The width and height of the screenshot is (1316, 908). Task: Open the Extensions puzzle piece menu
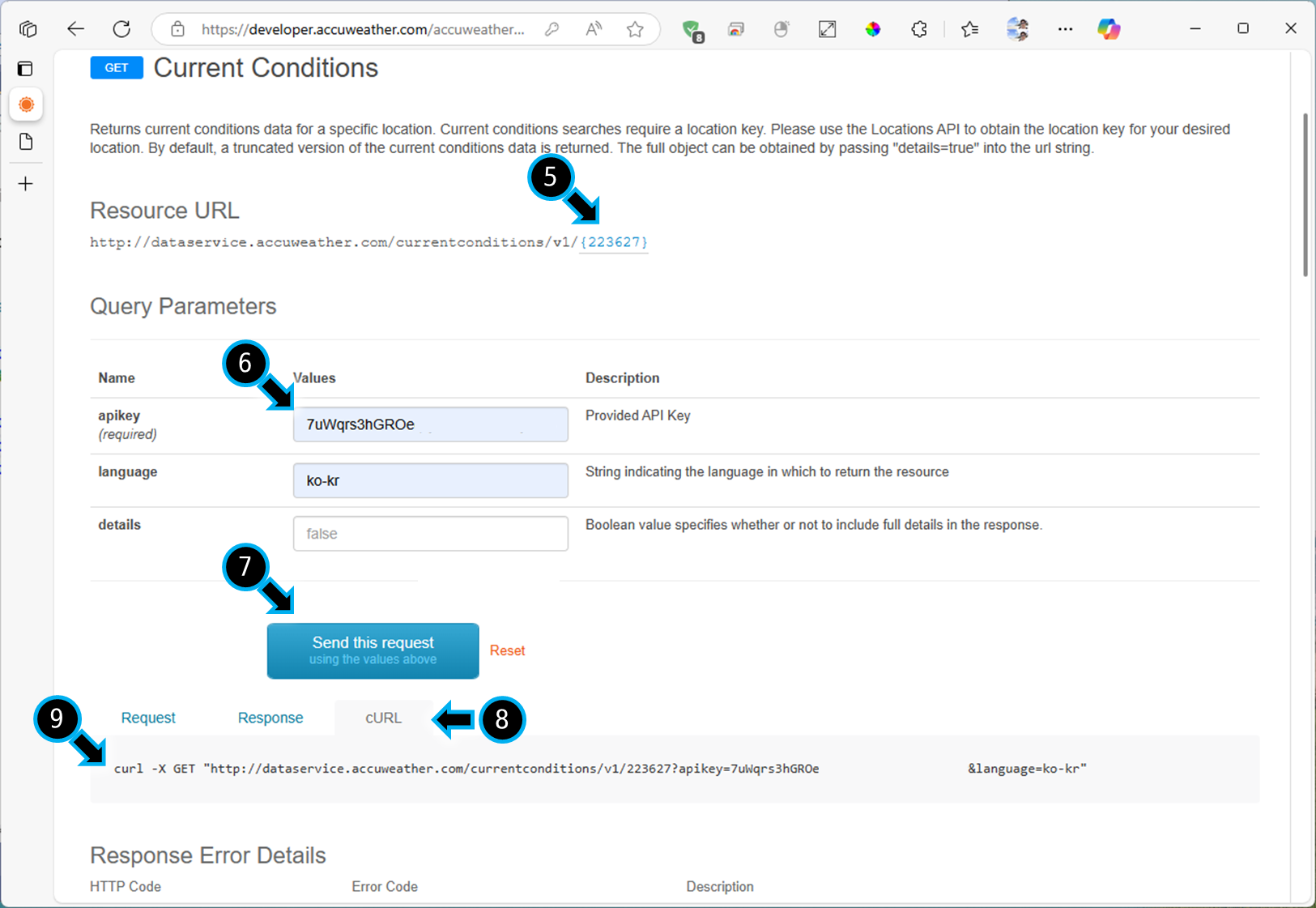(x=919, y=29)
